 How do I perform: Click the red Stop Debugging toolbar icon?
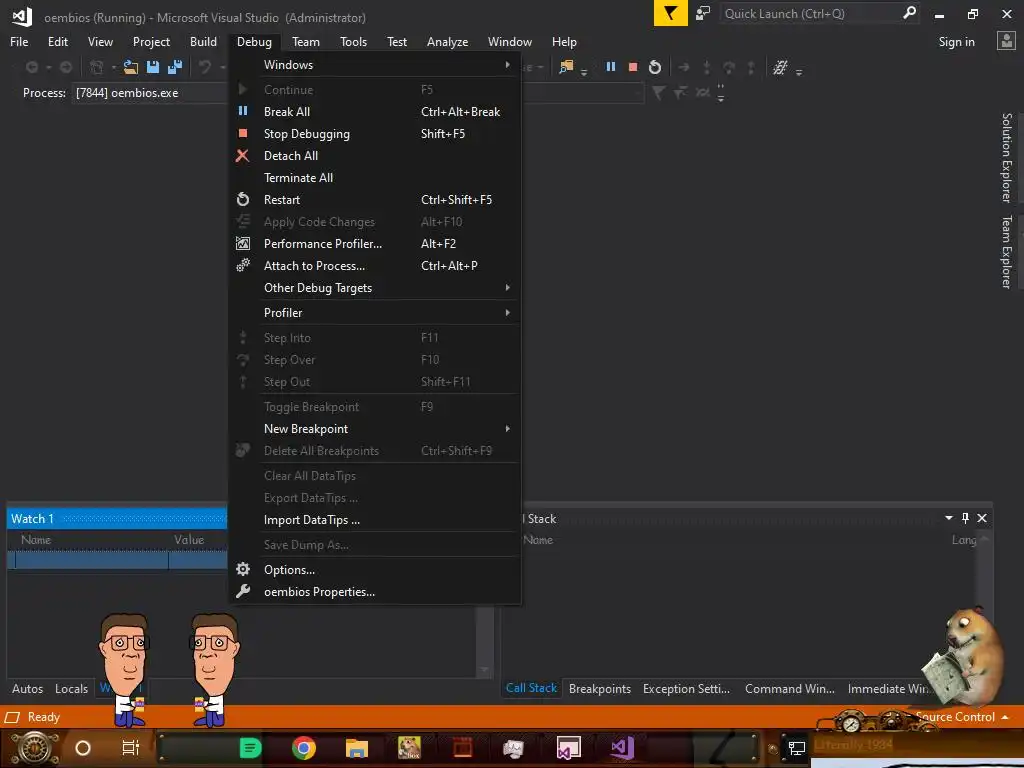pos(633,67)
